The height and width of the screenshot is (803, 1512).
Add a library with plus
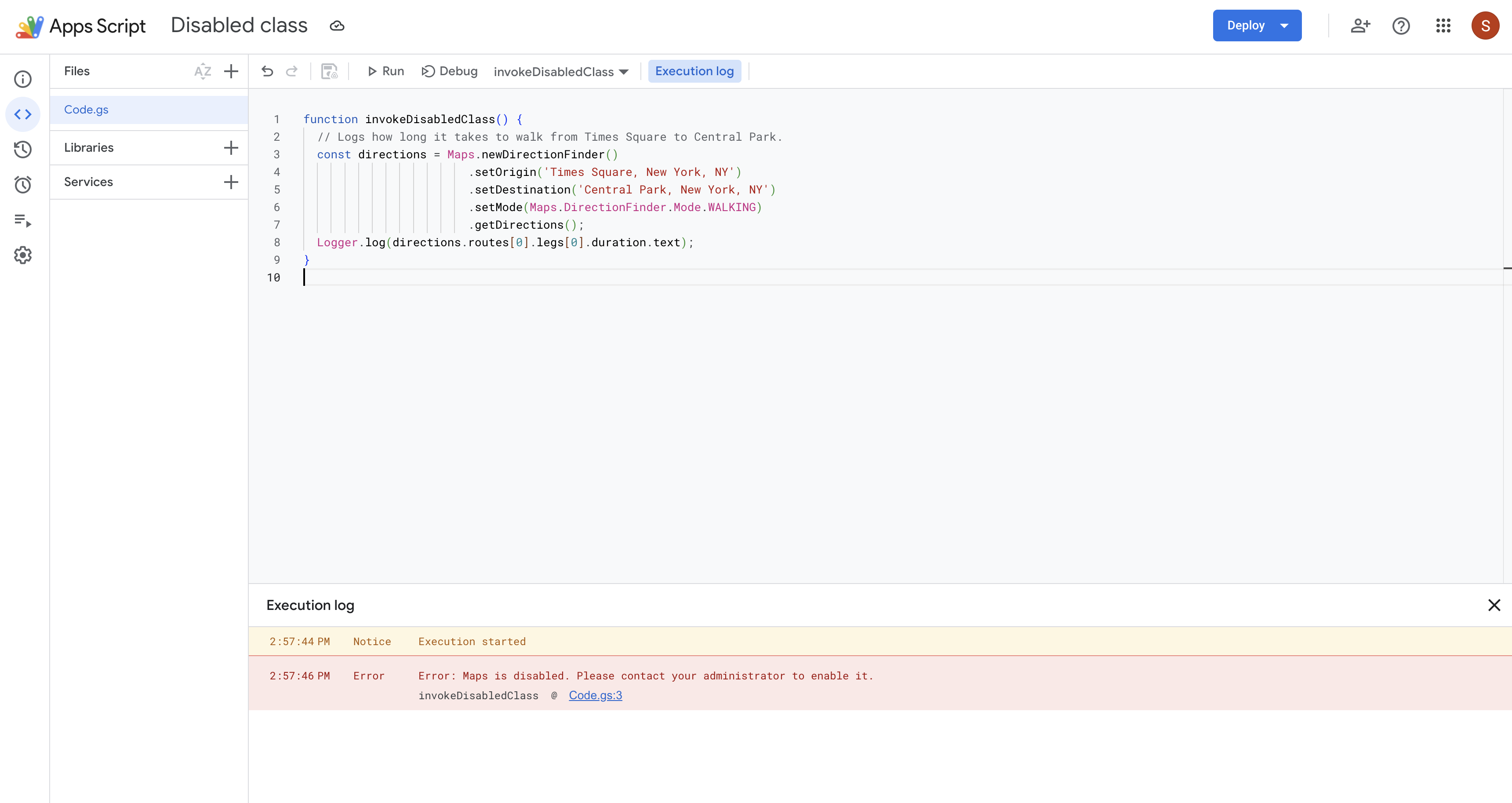point(231,147)
